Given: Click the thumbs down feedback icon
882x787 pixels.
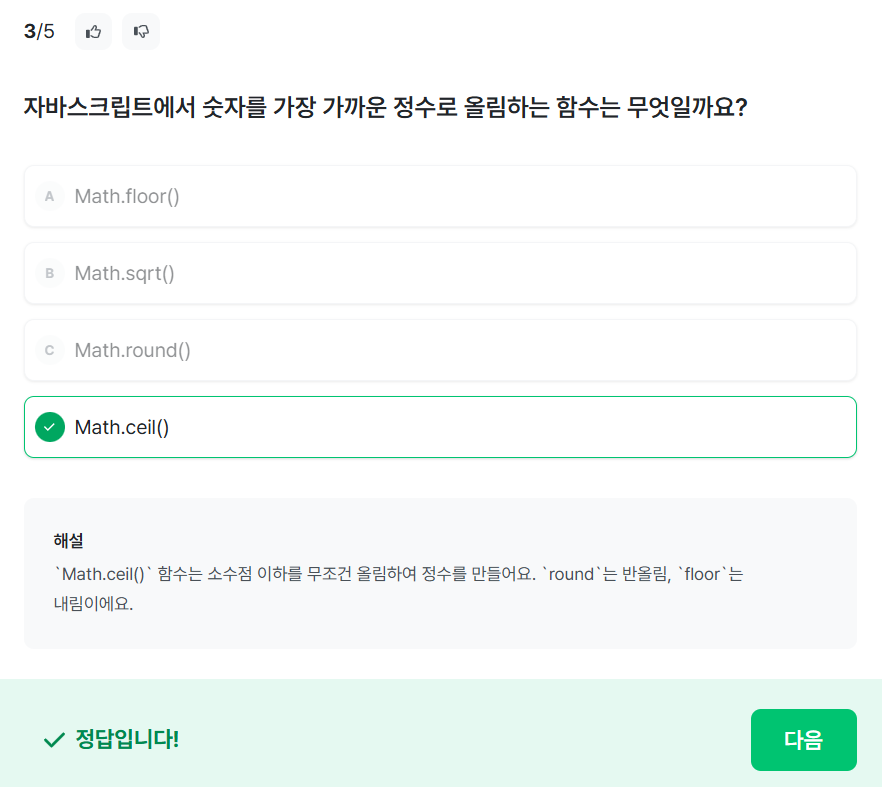Looking at the screenshot, I should click(141, 32).
